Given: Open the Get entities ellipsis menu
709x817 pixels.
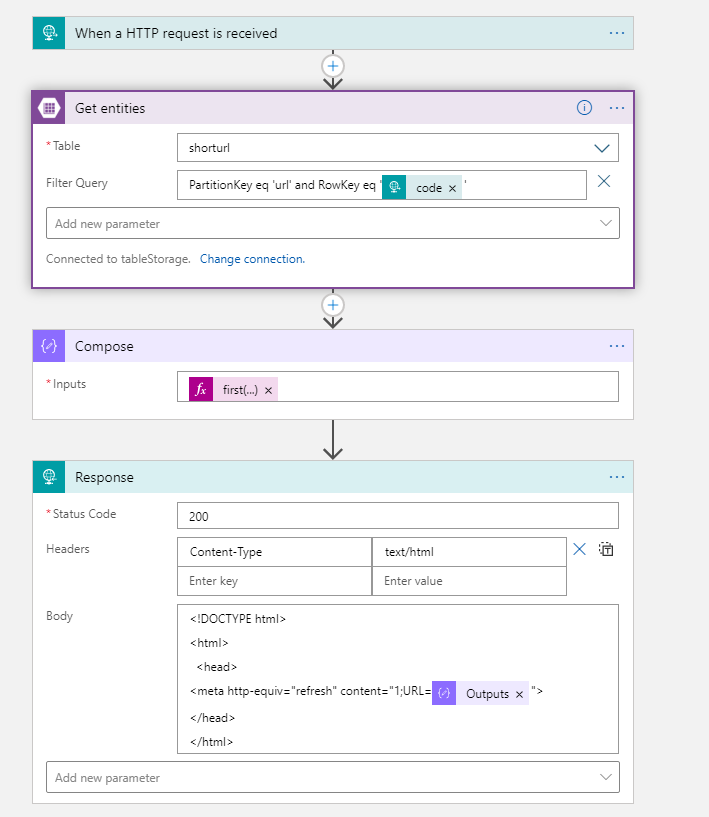Looking at the screenshot, I should pos(617,108).
